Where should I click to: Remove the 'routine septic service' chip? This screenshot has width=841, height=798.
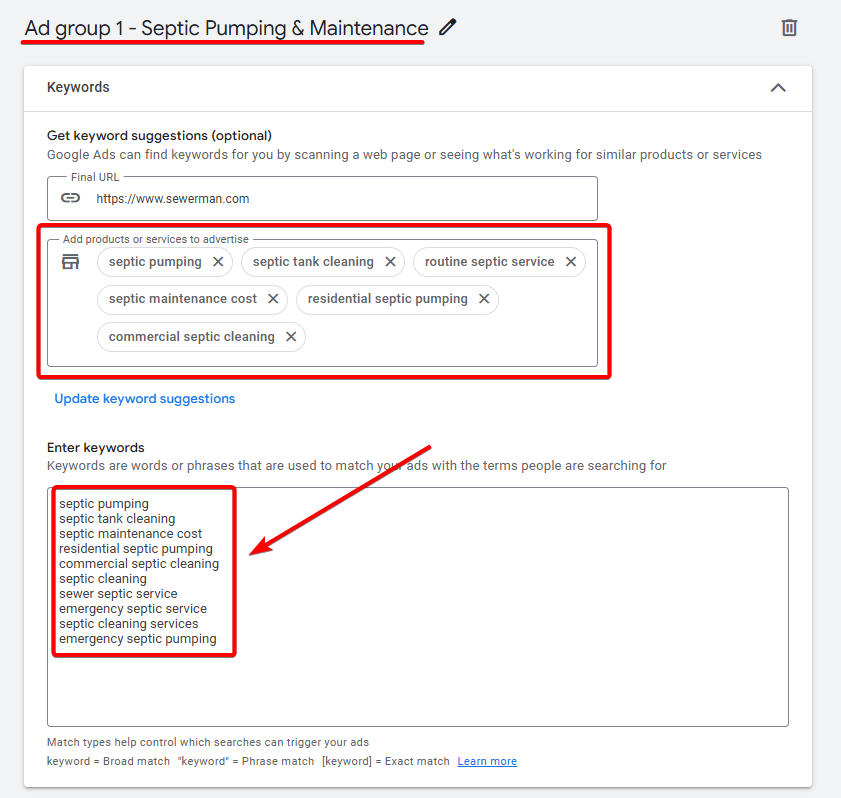(x=571, y=262)
